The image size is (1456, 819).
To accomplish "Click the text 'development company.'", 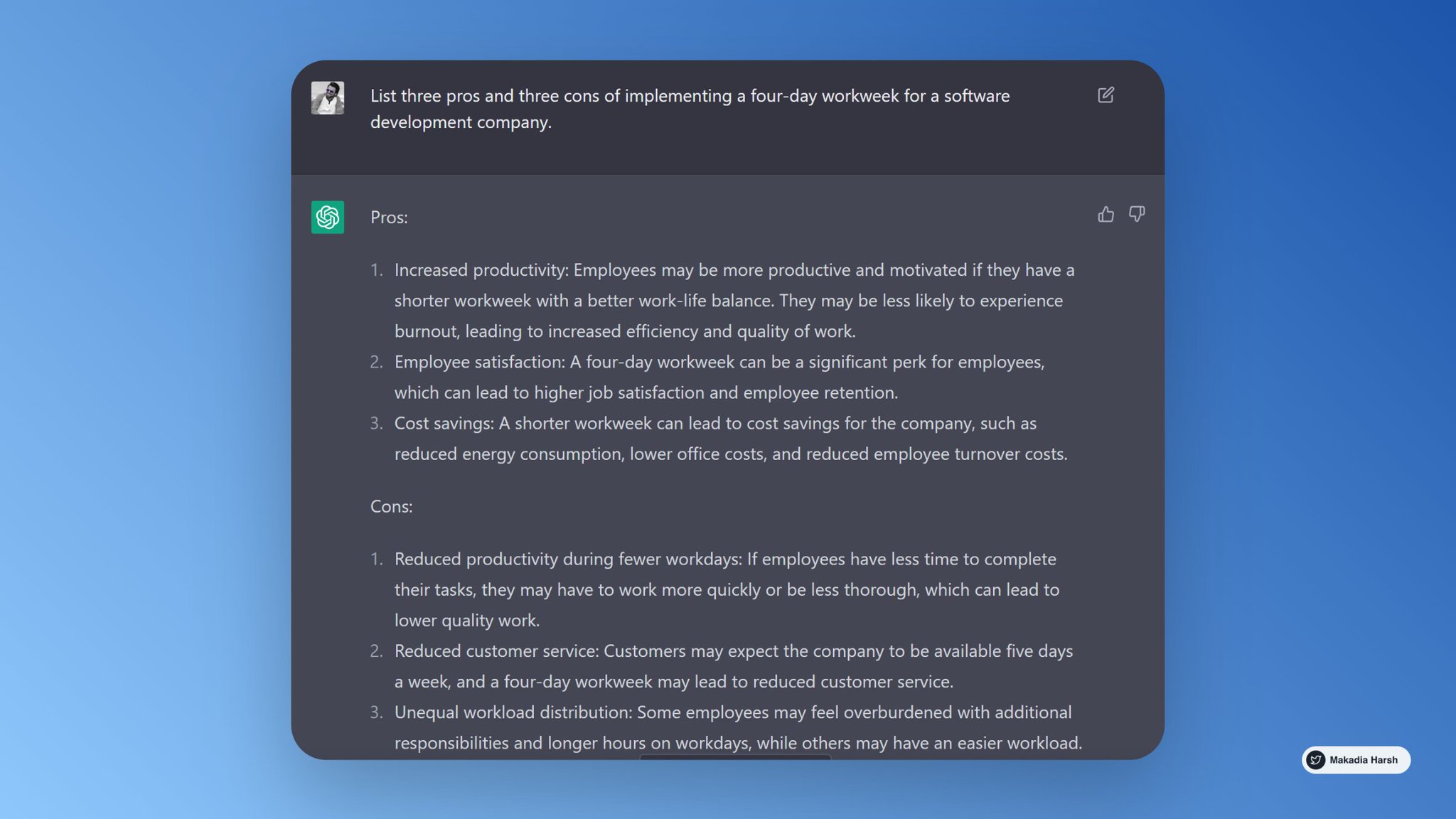I will point(461,122).
